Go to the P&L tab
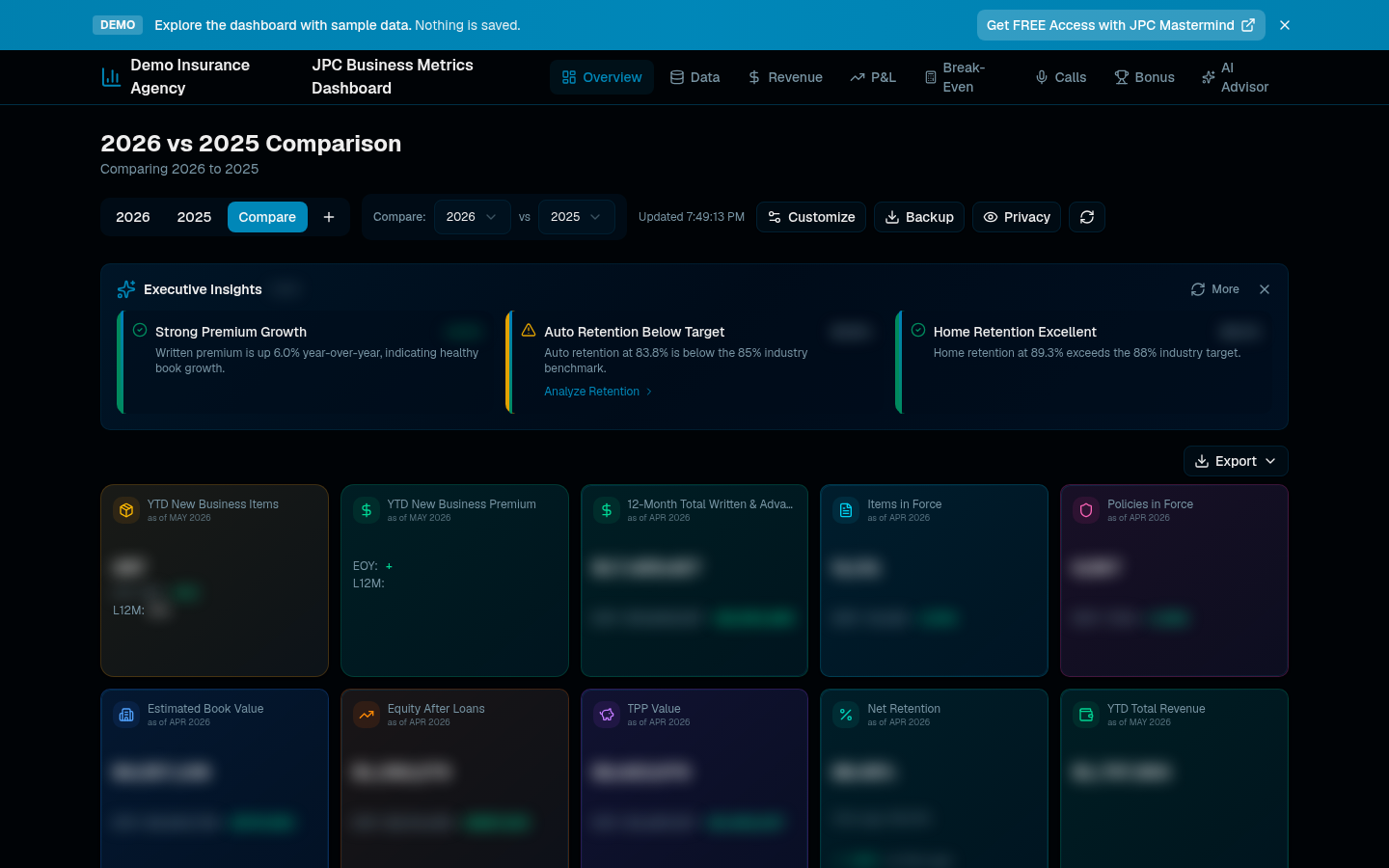 (873, 77)
